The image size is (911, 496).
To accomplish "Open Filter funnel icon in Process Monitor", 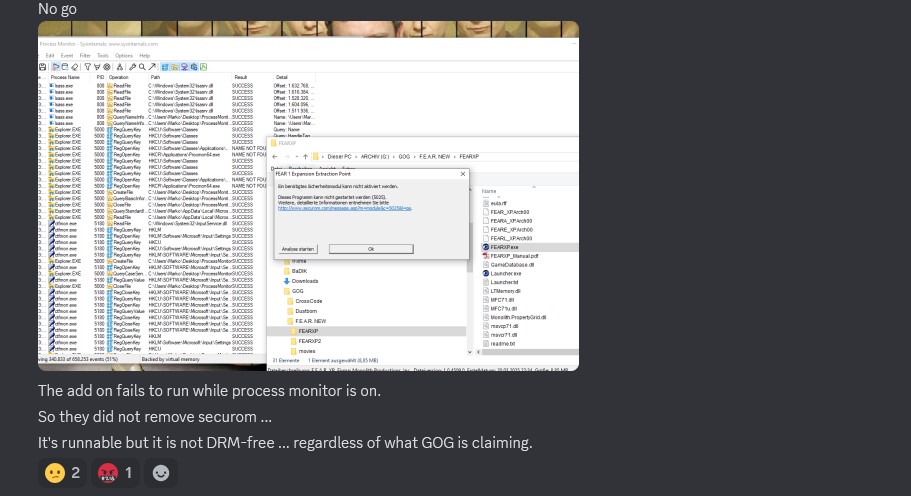I will [x=88, y=67].
